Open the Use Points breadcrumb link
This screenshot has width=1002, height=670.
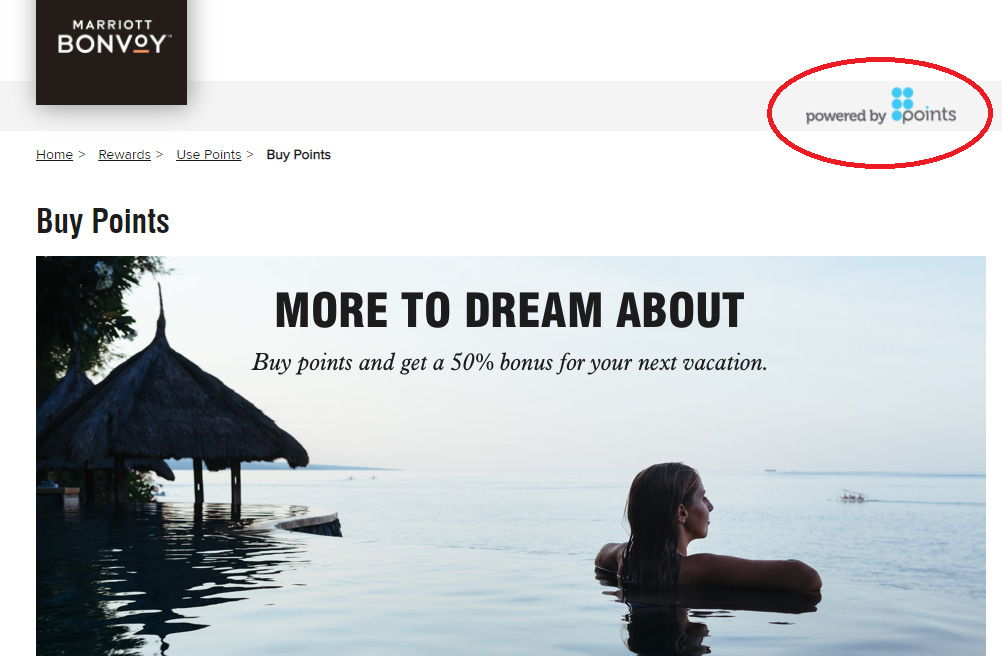coord(209,155)
